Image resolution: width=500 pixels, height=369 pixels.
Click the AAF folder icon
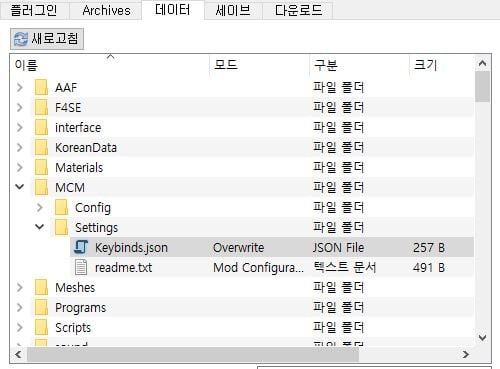(x=41, y=88)
